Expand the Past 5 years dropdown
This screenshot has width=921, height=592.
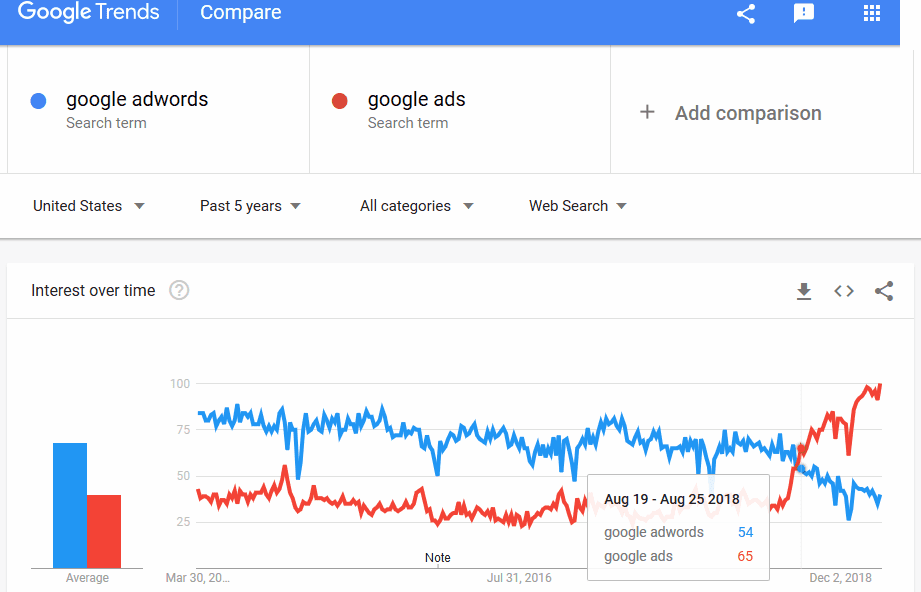click(x=250, y=206)
